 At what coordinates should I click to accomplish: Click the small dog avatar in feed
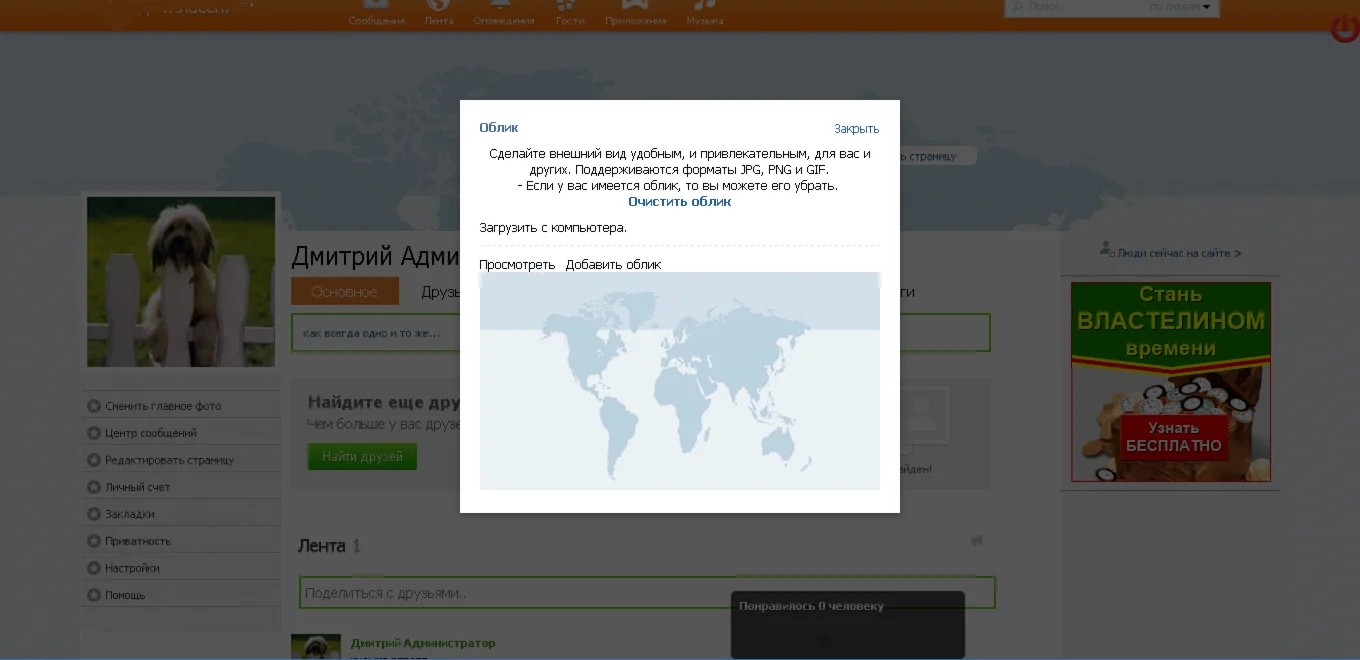coord(316,647)
